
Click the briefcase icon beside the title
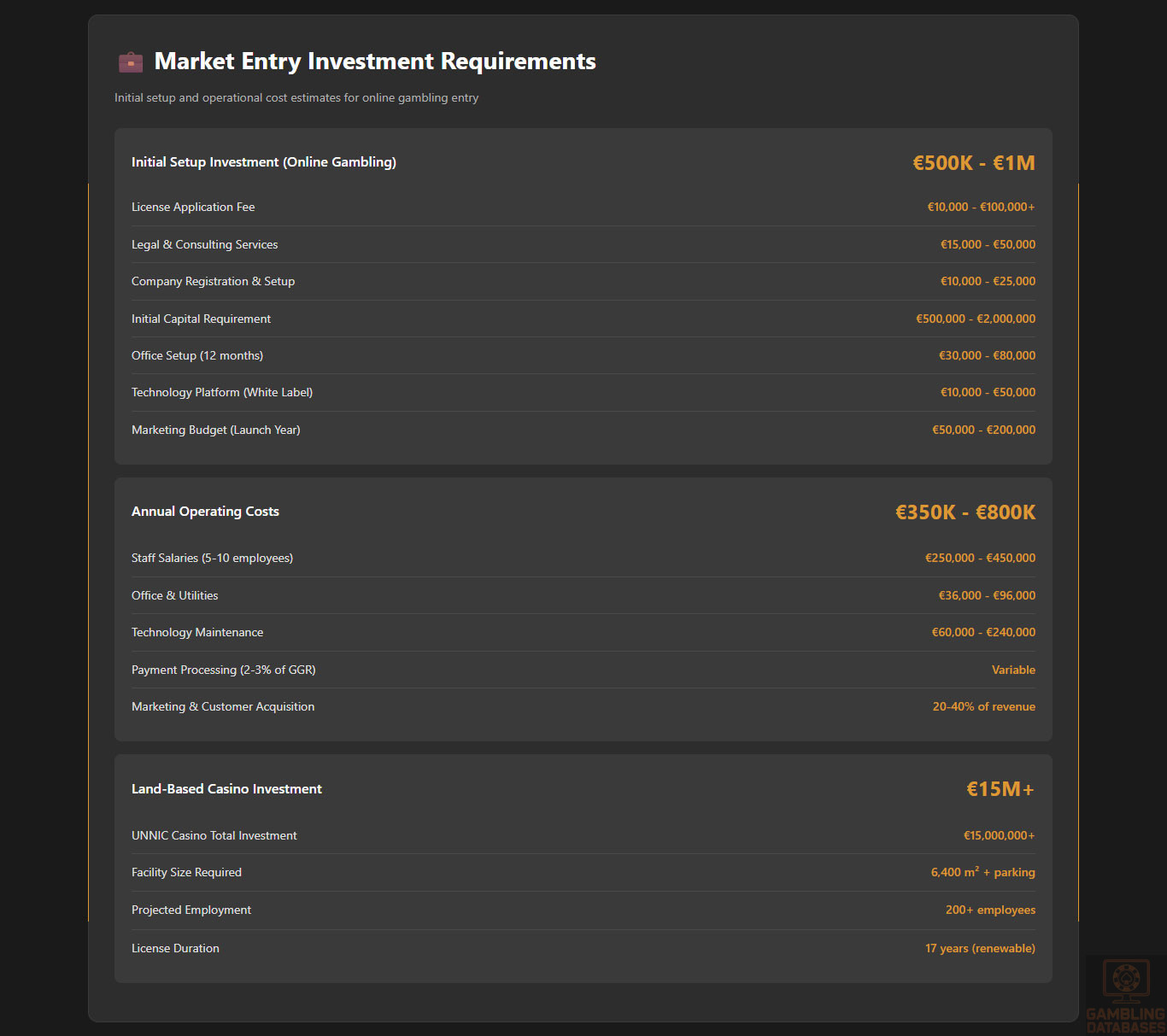tap(131, 62)
